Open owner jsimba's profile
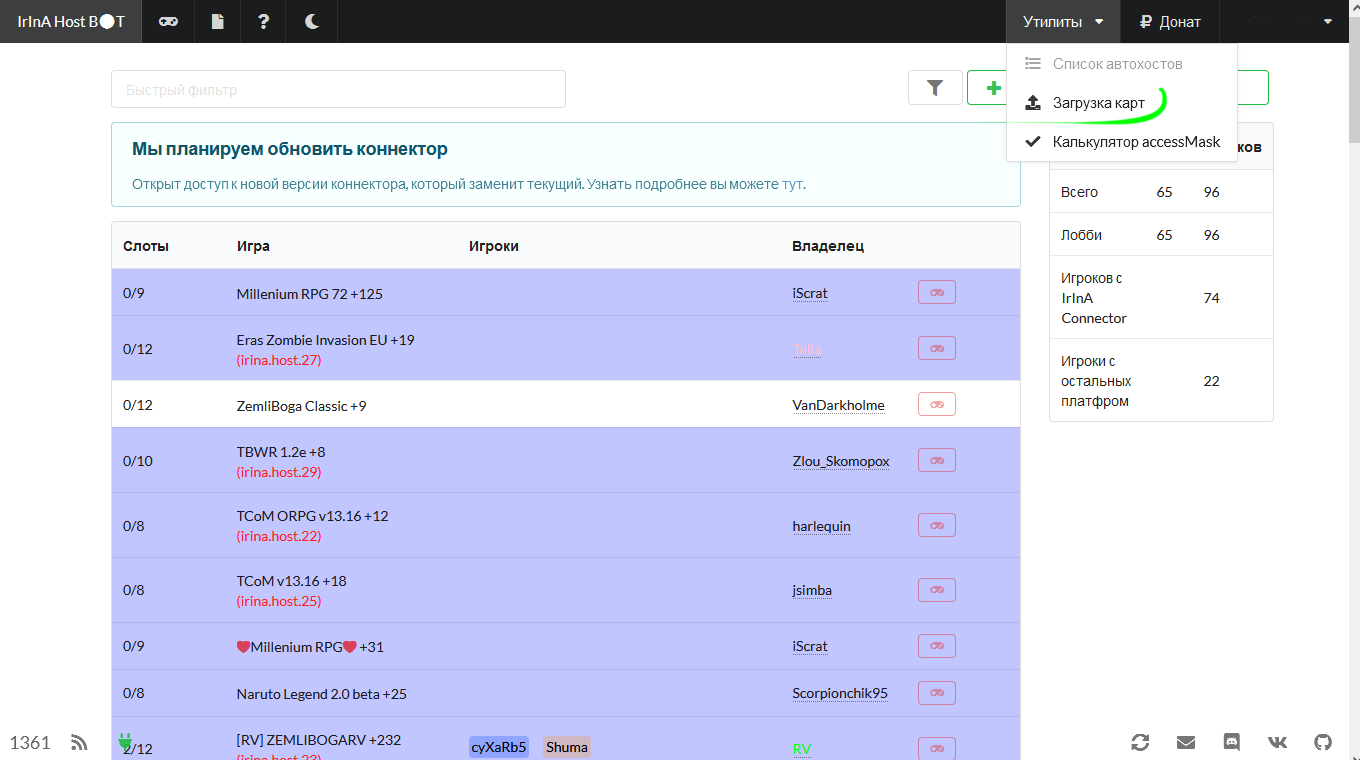The height and width of the screenshot is (760, 1360). point(812,590)
